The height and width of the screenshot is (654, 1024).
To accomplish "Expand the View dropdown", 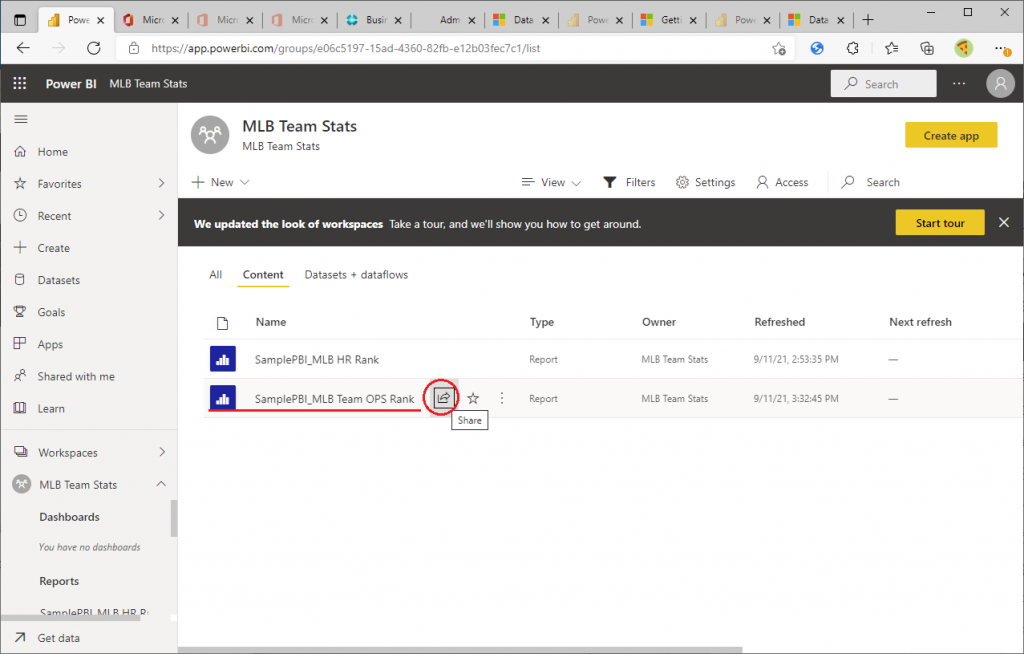I will (551, 182).
